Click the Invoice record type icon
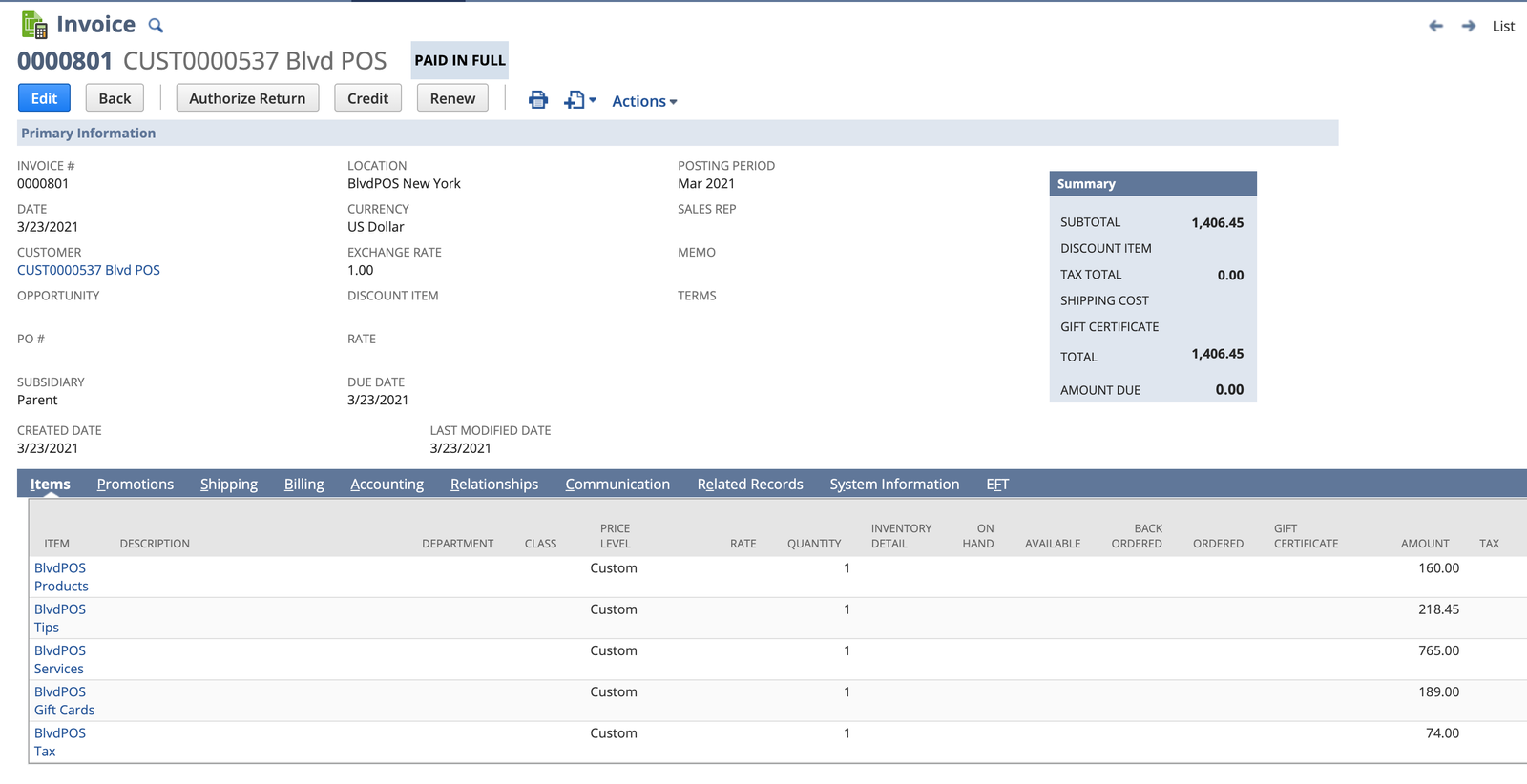 (34, 25)
